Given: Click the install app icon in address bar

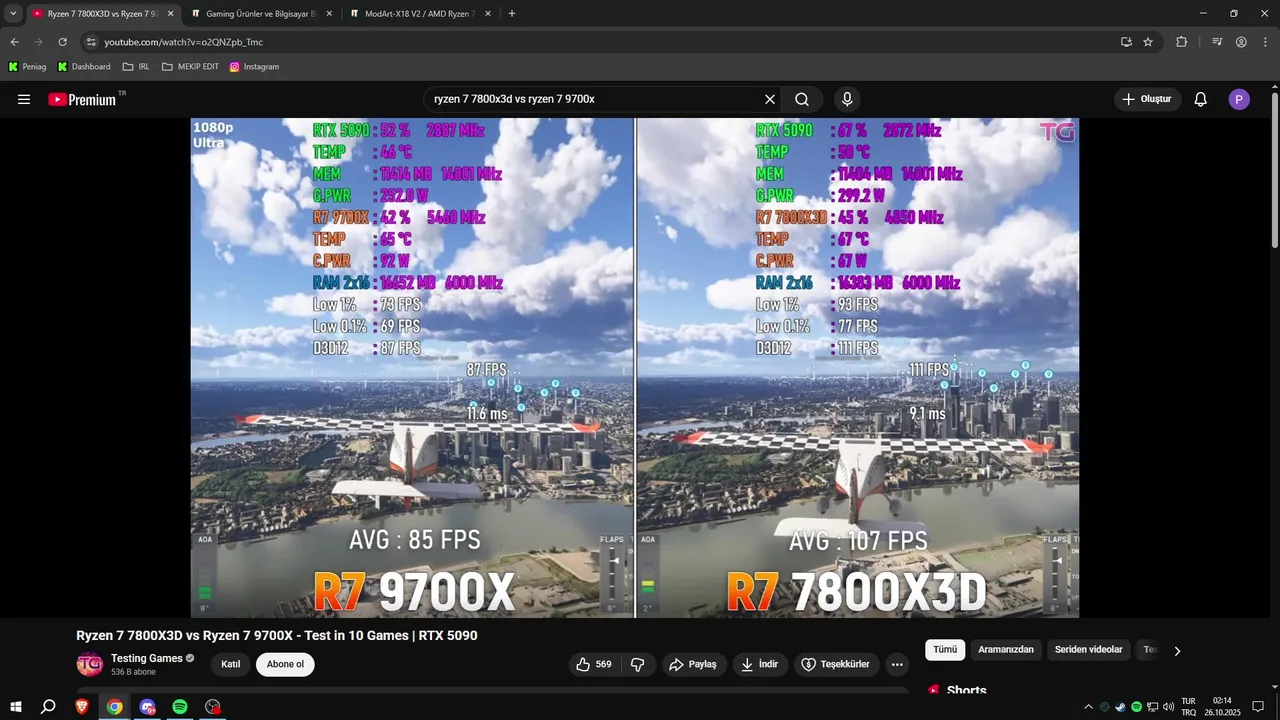Looking at the screenshot, I should 1126,42.
